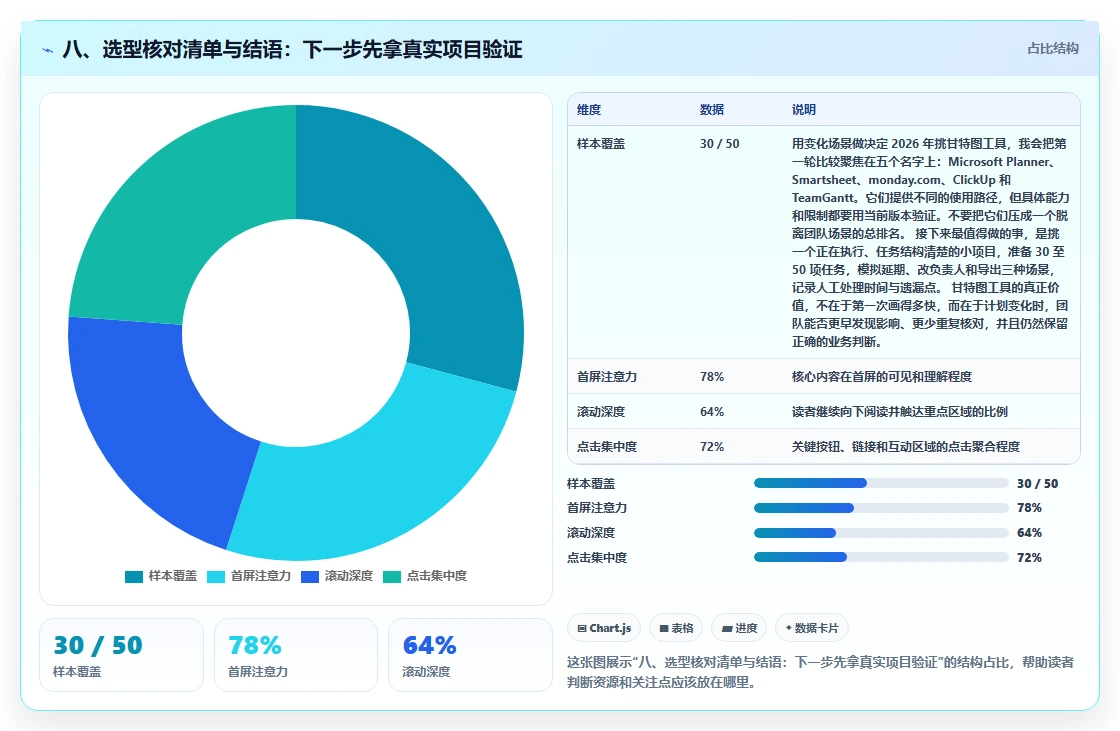
Task: Click the 78% table cell
Action: click(711, 377)
